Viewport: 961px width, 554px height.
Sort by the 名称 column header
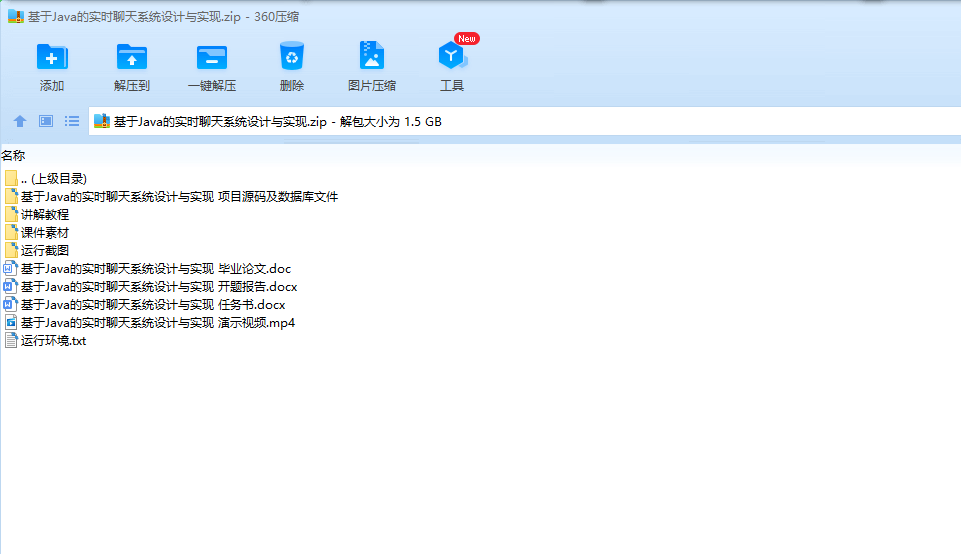pos(13,156)
